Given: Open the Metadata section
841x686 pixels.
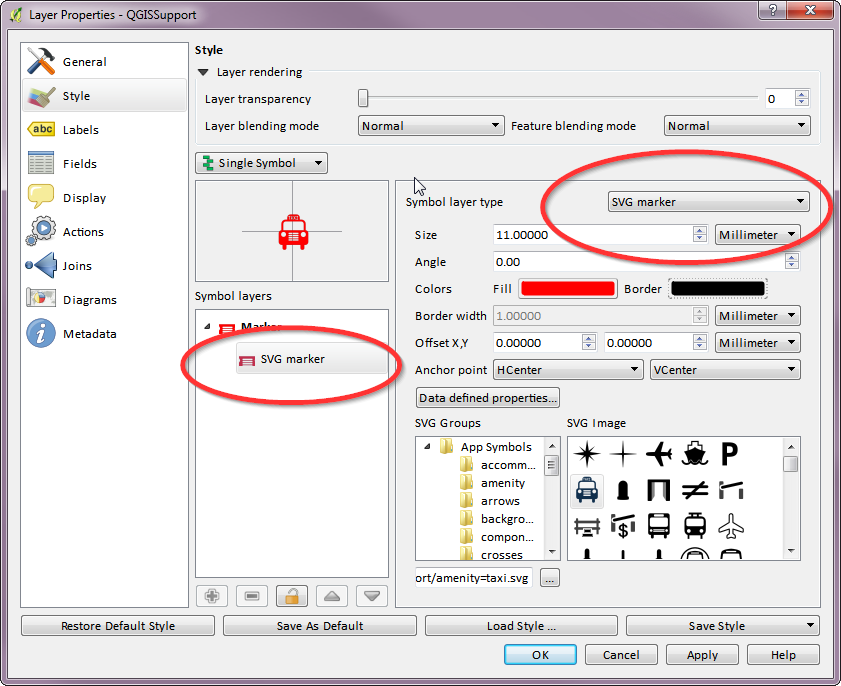Looking at the screenshot, I should (x=105, y=334).
